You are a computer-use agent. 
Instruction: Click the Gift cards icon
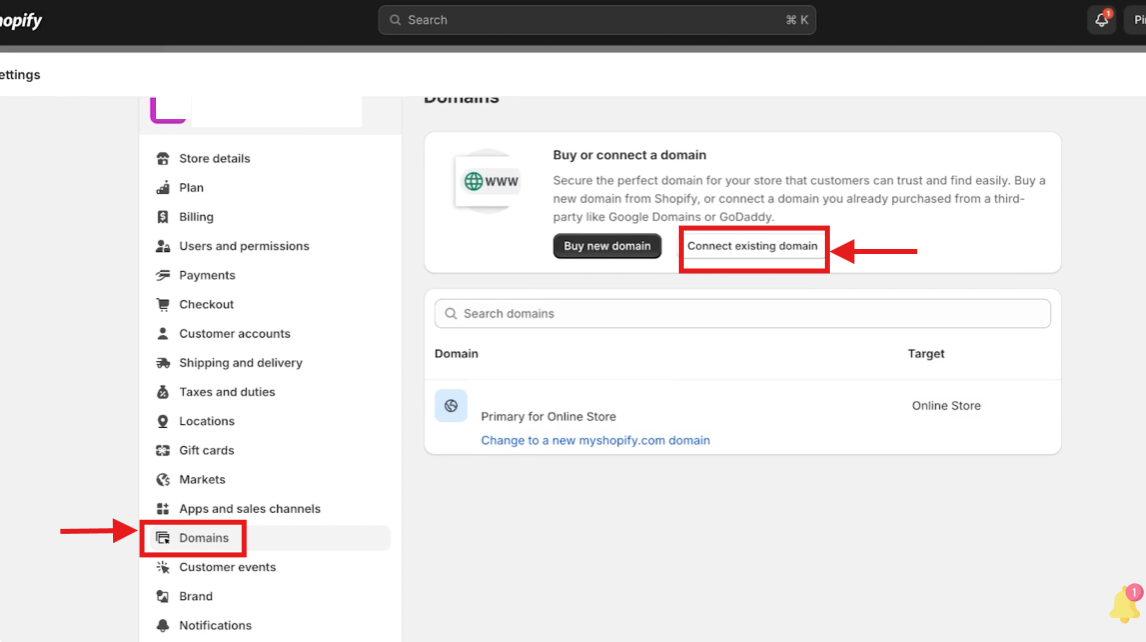pos(162,451)
